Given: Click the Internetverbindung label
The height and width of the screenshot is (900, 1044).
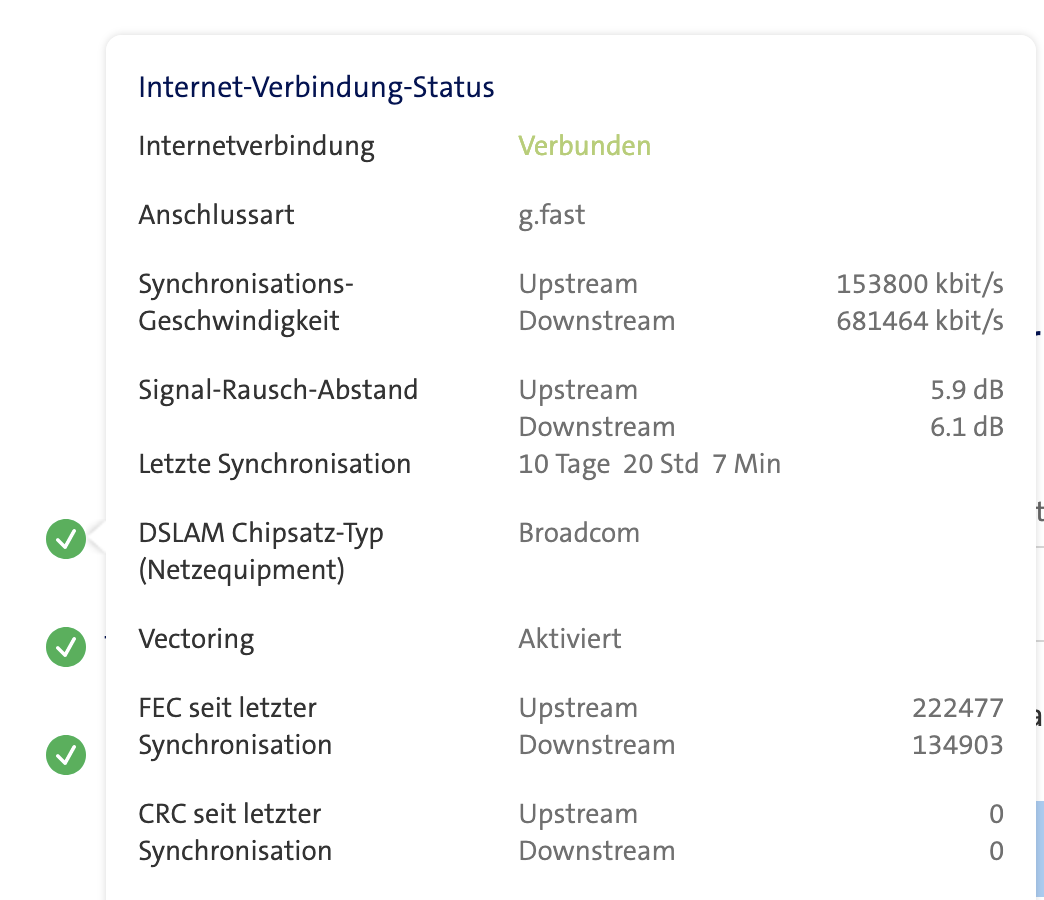Looking at the screenshot, I should (x=256, y=146).
